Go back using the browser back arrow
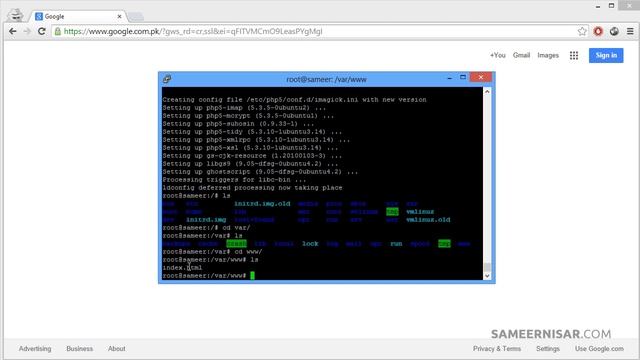The image size is (640, 360). [13, 31]
